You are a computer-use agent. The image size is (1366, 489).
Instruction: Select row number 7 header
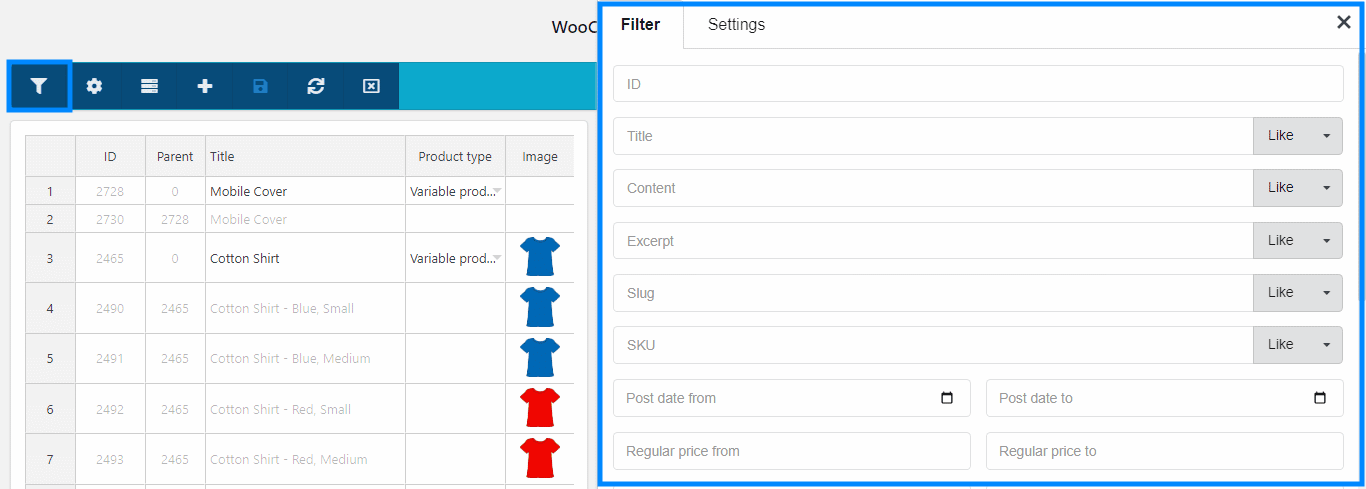pyautogui.click(x=50, y=459)
